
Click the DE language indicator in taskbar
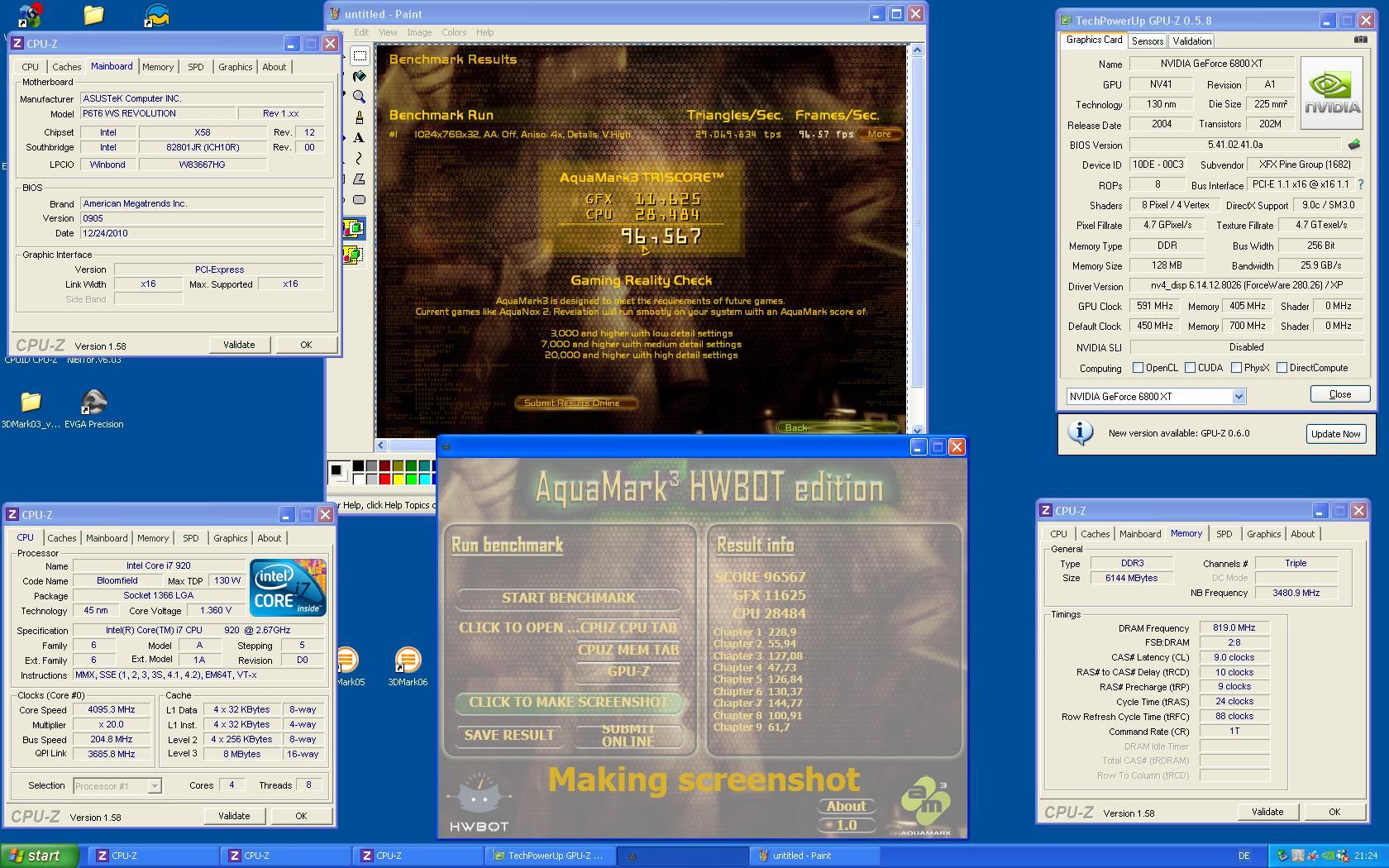1243,856
